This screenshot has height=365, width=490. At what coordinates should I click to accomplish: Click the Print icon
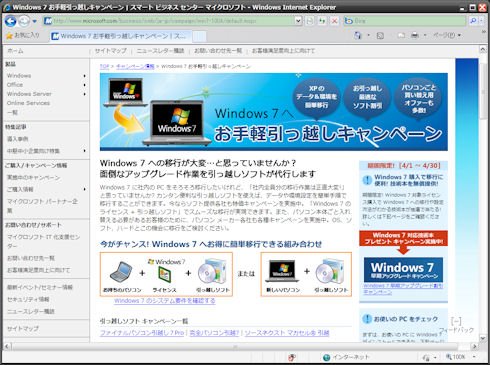pyautogui.click(x=415, y=35)
